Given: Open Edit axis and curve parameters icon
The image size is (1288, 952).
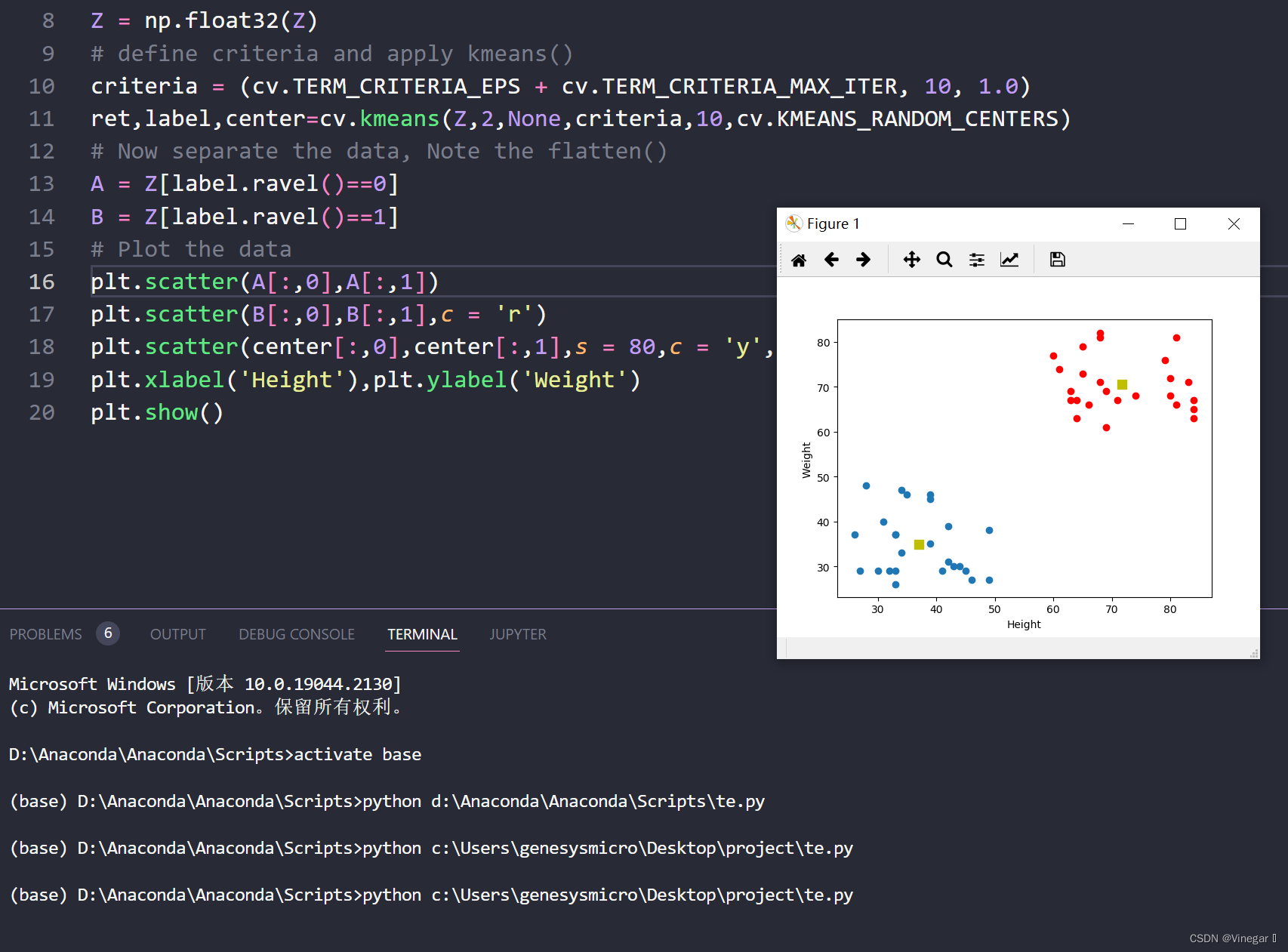Looking at the screenshot, I should click(x=1009, y=260).
